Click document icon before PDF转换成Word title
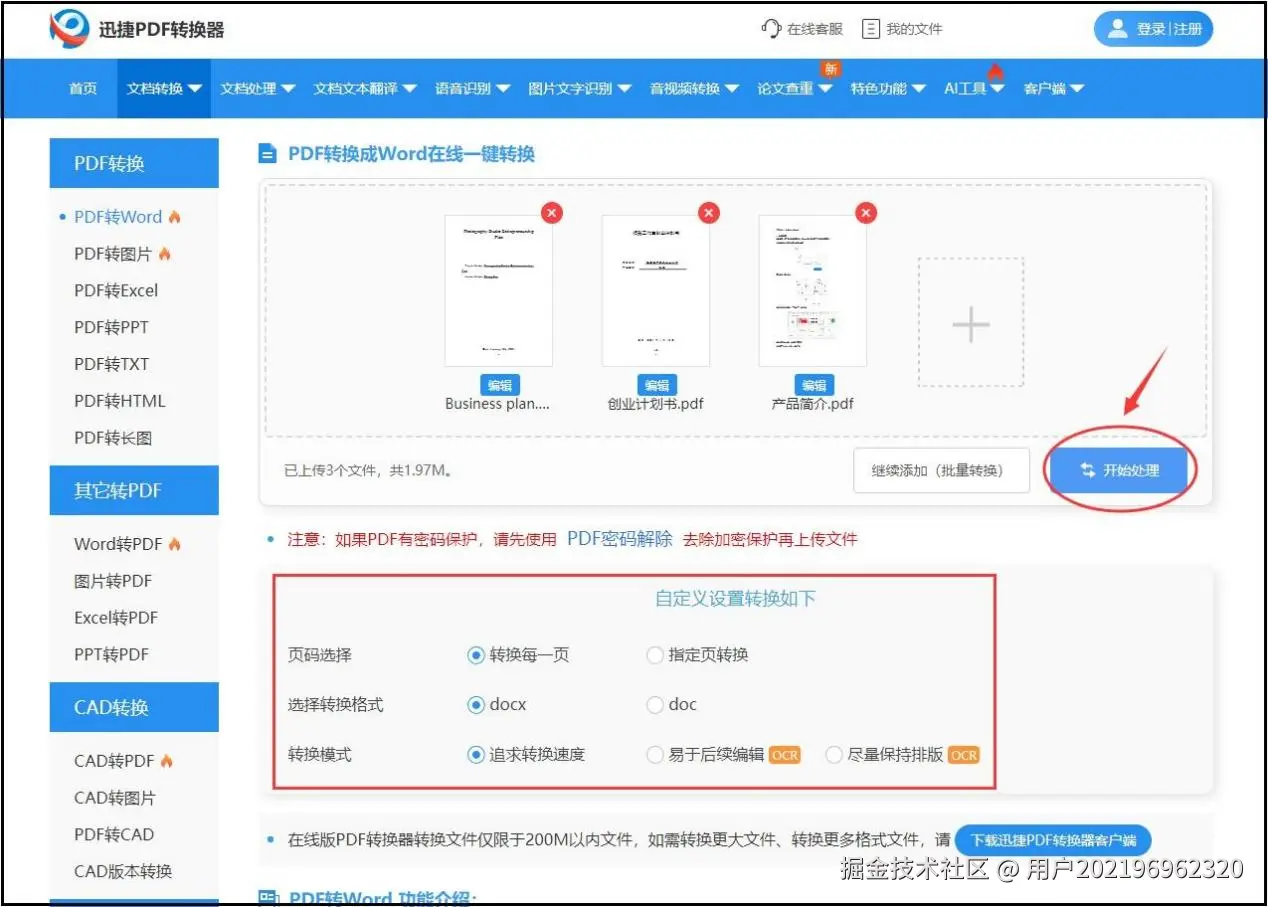The image size is (1268, 907). tap(267, 154)
